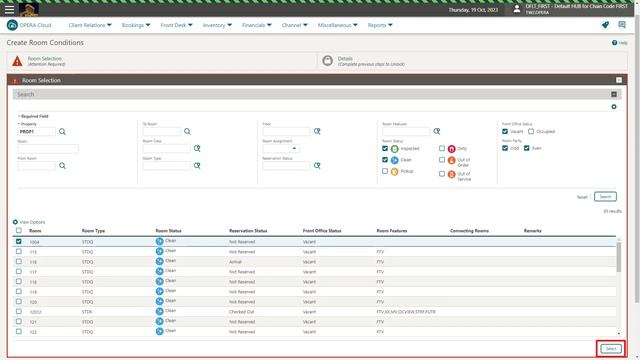640x360 pixels.
Task: Collapse the Search section
Action: pyautogui.click(x=614, y=94)
